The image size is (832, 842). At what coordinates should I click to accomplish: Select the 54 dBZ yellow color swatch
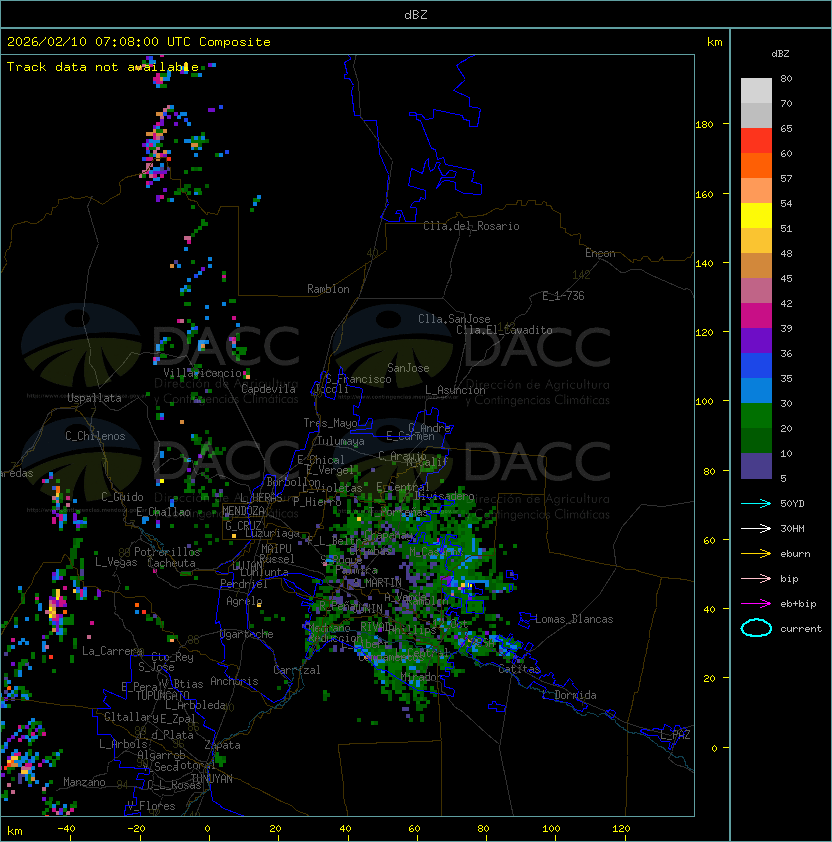756,215
